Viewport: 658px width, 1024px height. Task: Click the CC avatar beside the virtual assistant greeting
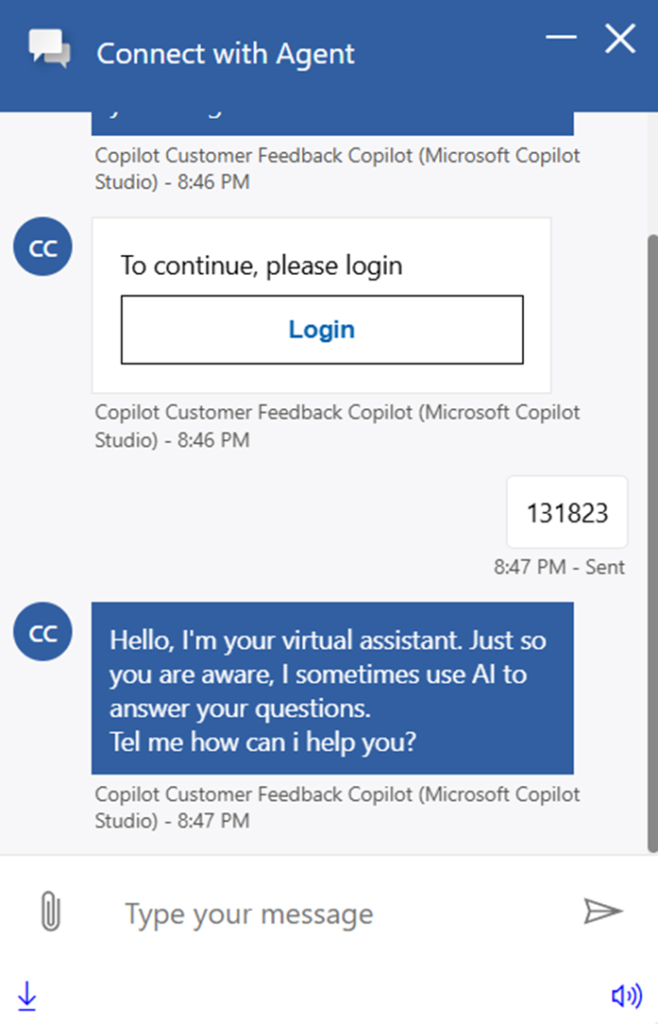(x=42, y=633)
